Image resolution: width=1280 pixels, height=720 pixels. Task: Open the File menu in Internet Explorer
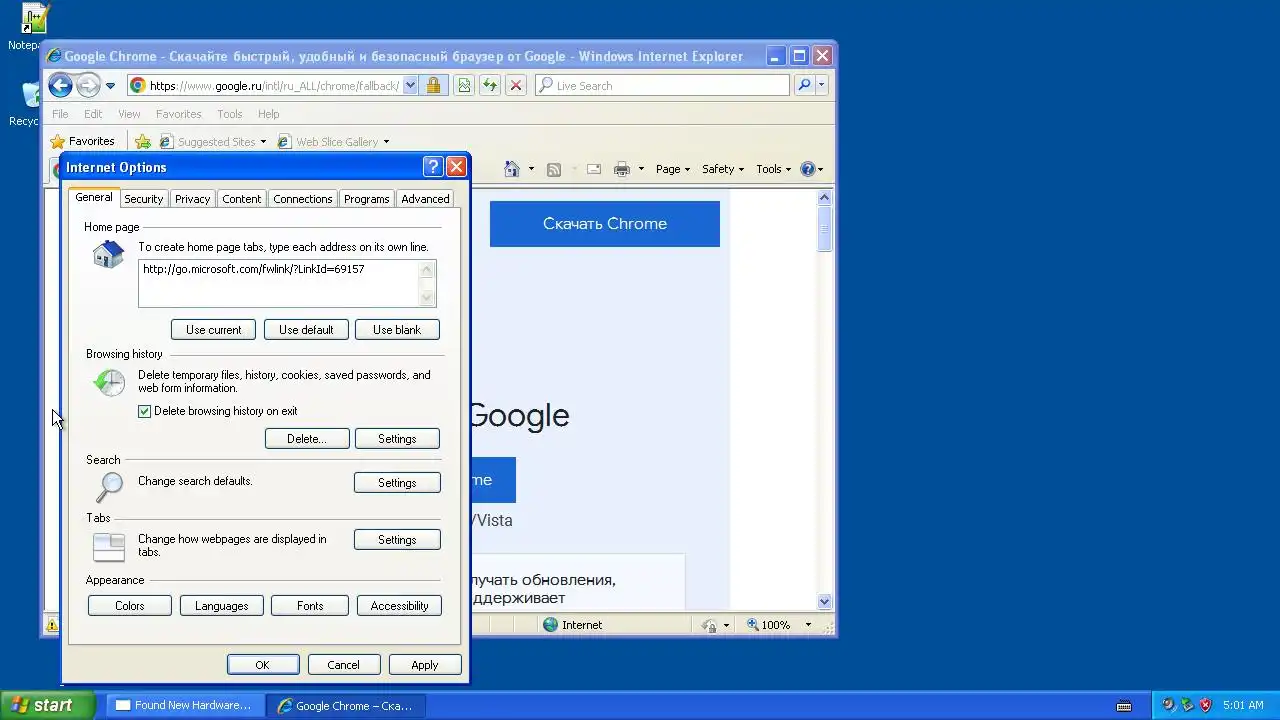pos(60,114)
